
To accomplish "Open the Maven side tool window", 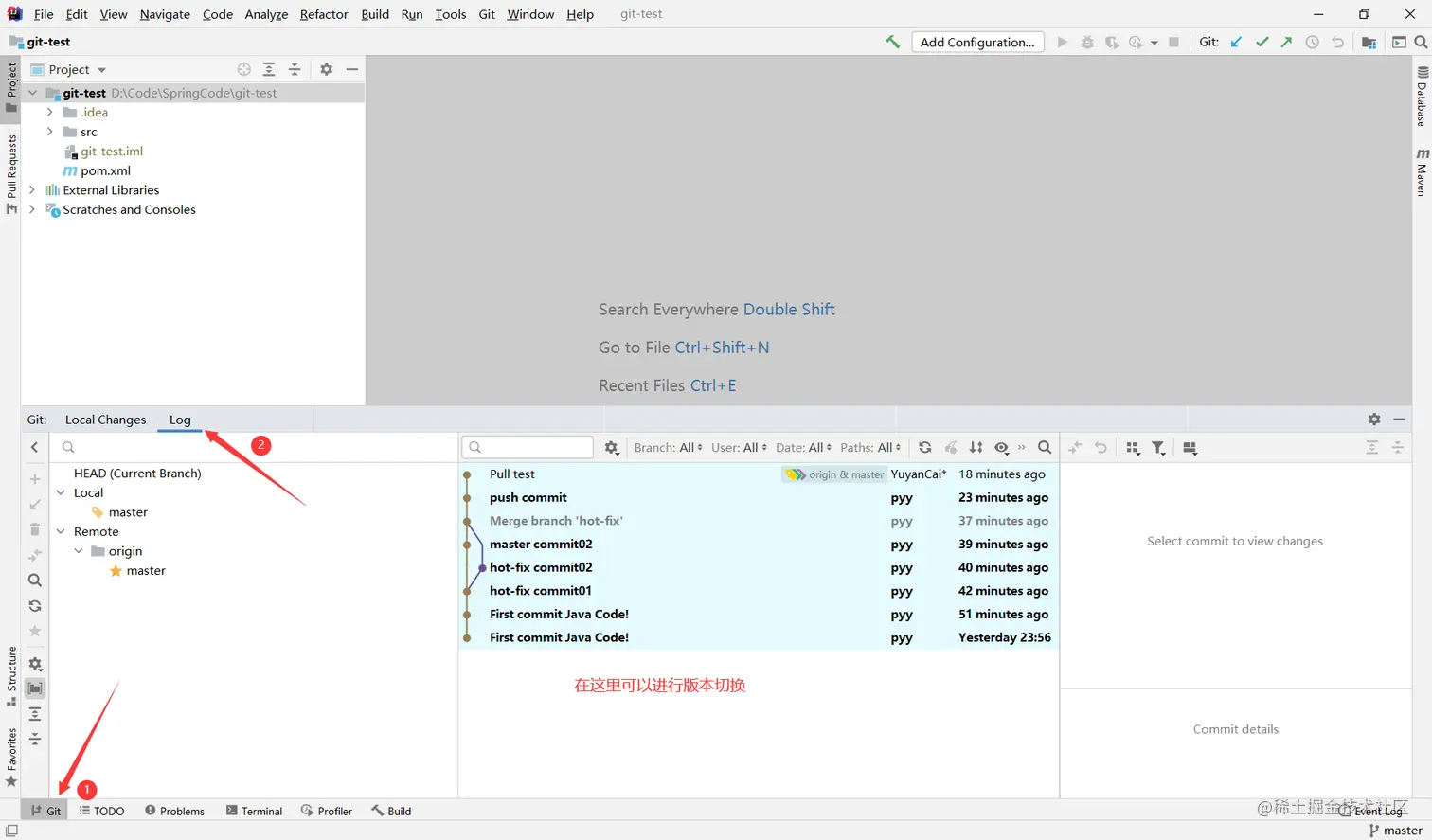I will (1422, 171).
